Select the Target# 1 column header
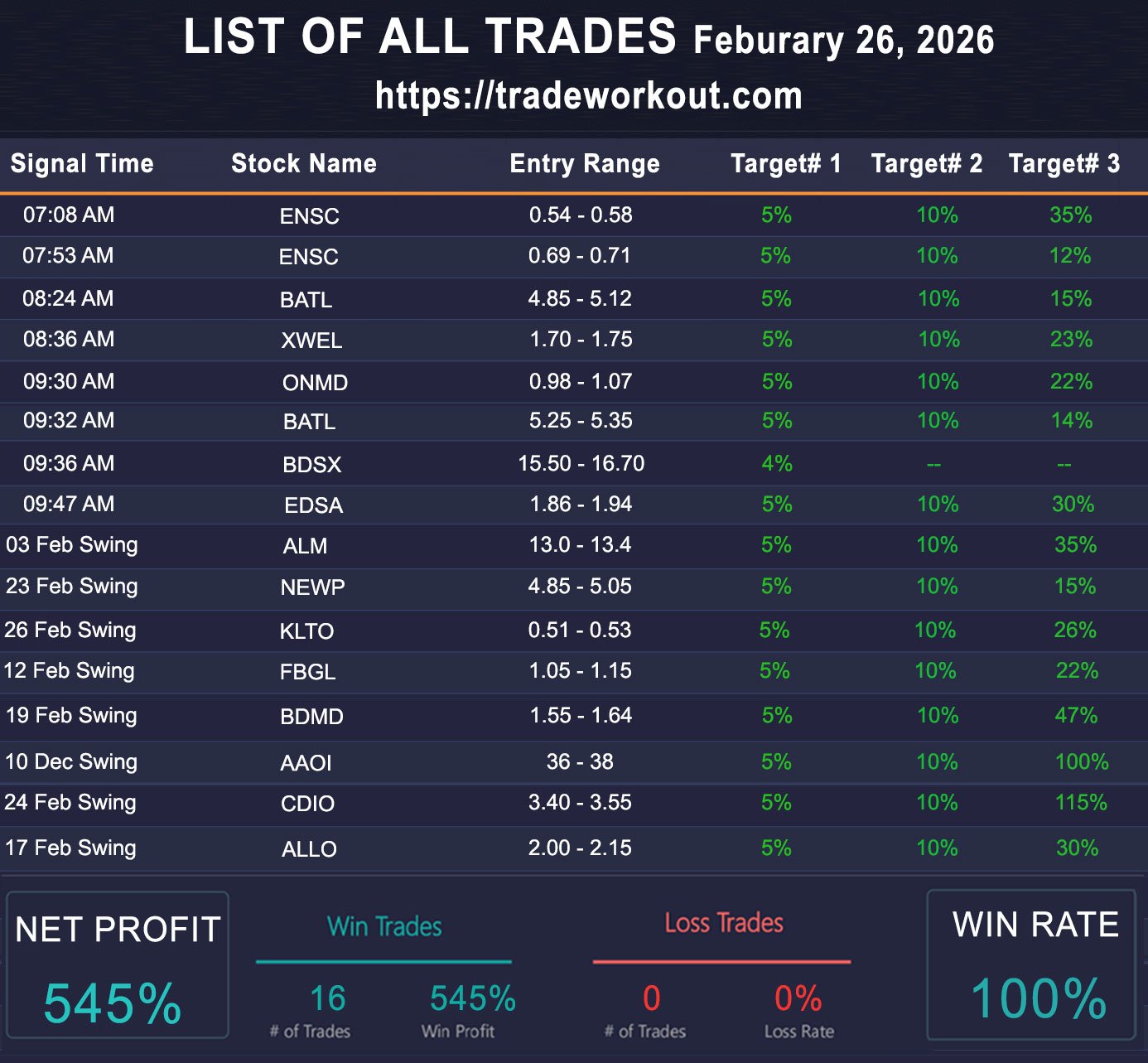Screen dimensions: 1148x1063 [x=785, y=164]
